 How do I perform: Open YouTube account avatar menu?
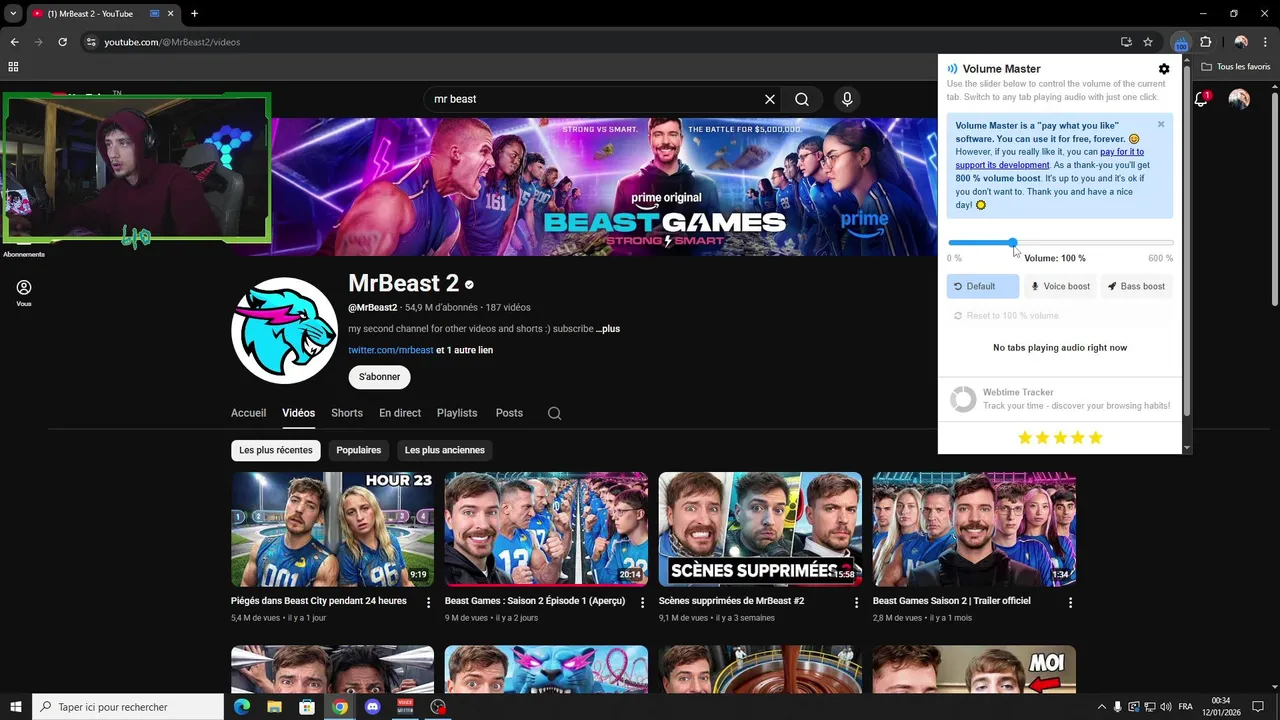coord(1239,99)
